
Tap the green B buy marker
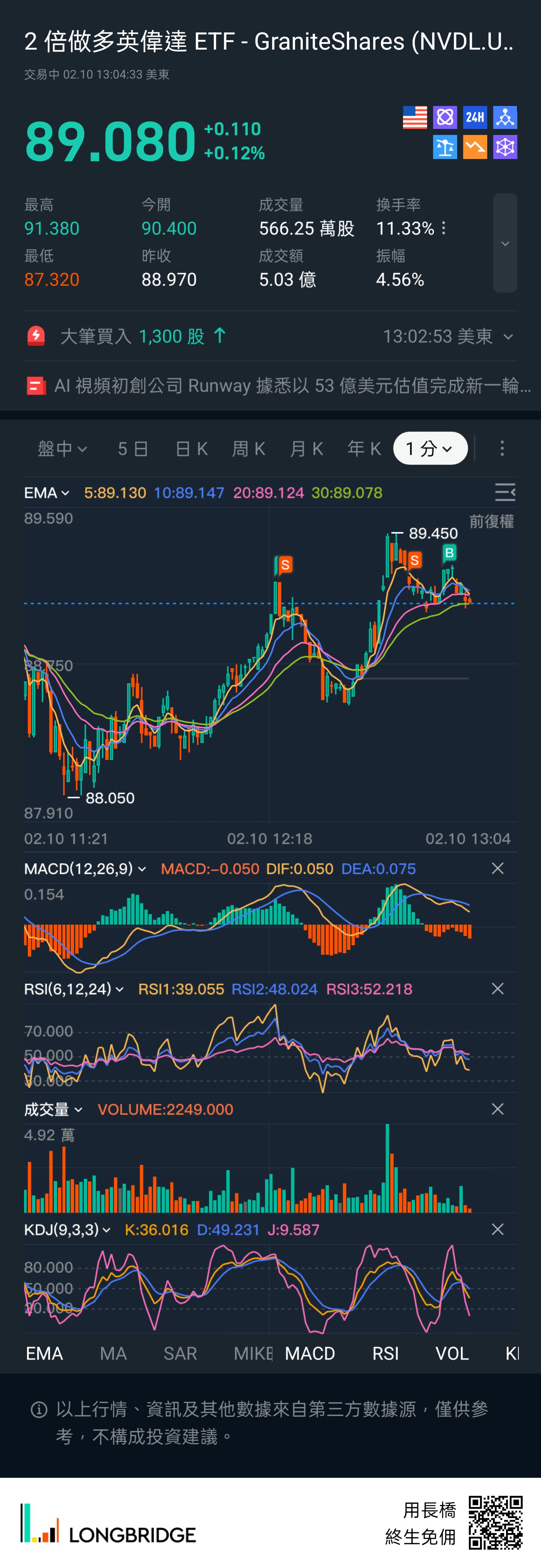pos(449,553)
